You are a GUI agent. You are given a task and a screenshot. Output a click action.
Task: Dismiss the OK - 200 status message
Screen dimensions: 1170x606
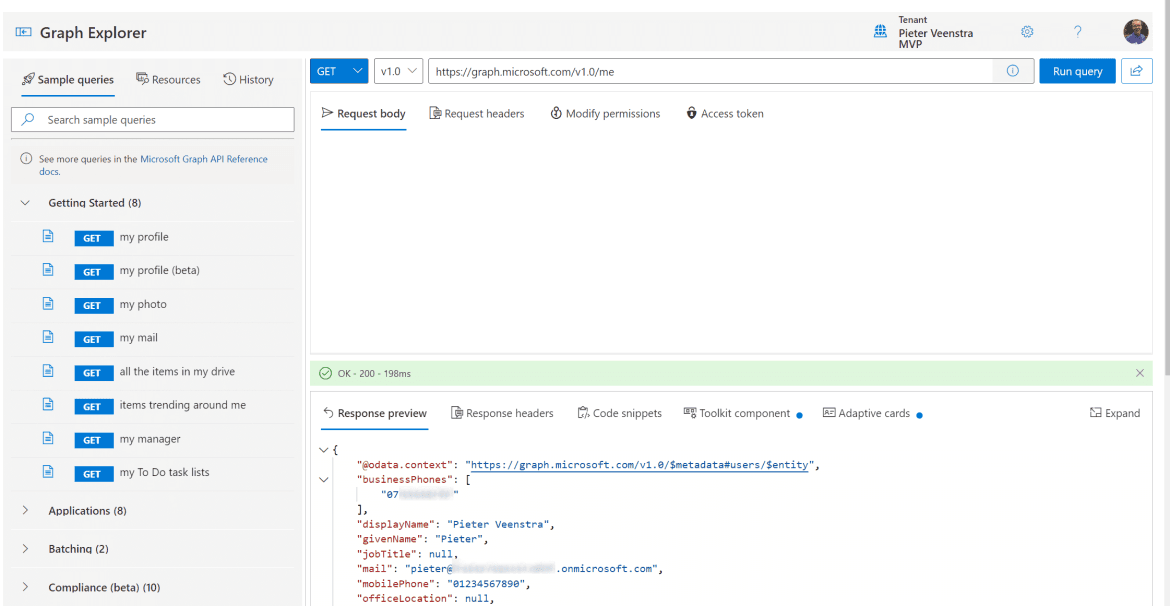tap(1139, 372)
